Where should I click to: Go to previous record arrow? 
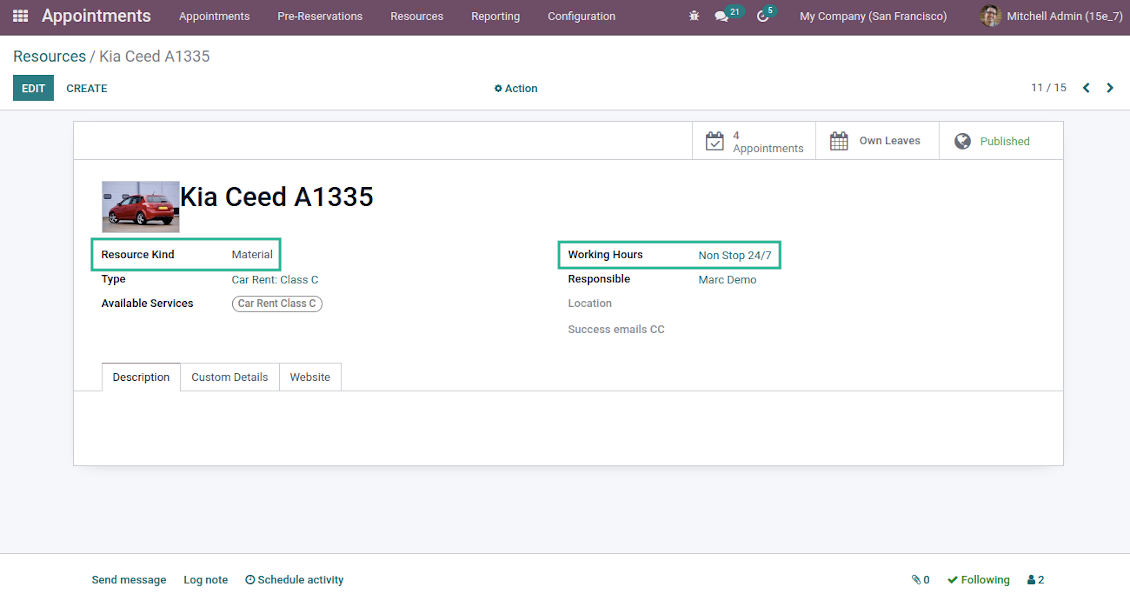(1086, 88)
